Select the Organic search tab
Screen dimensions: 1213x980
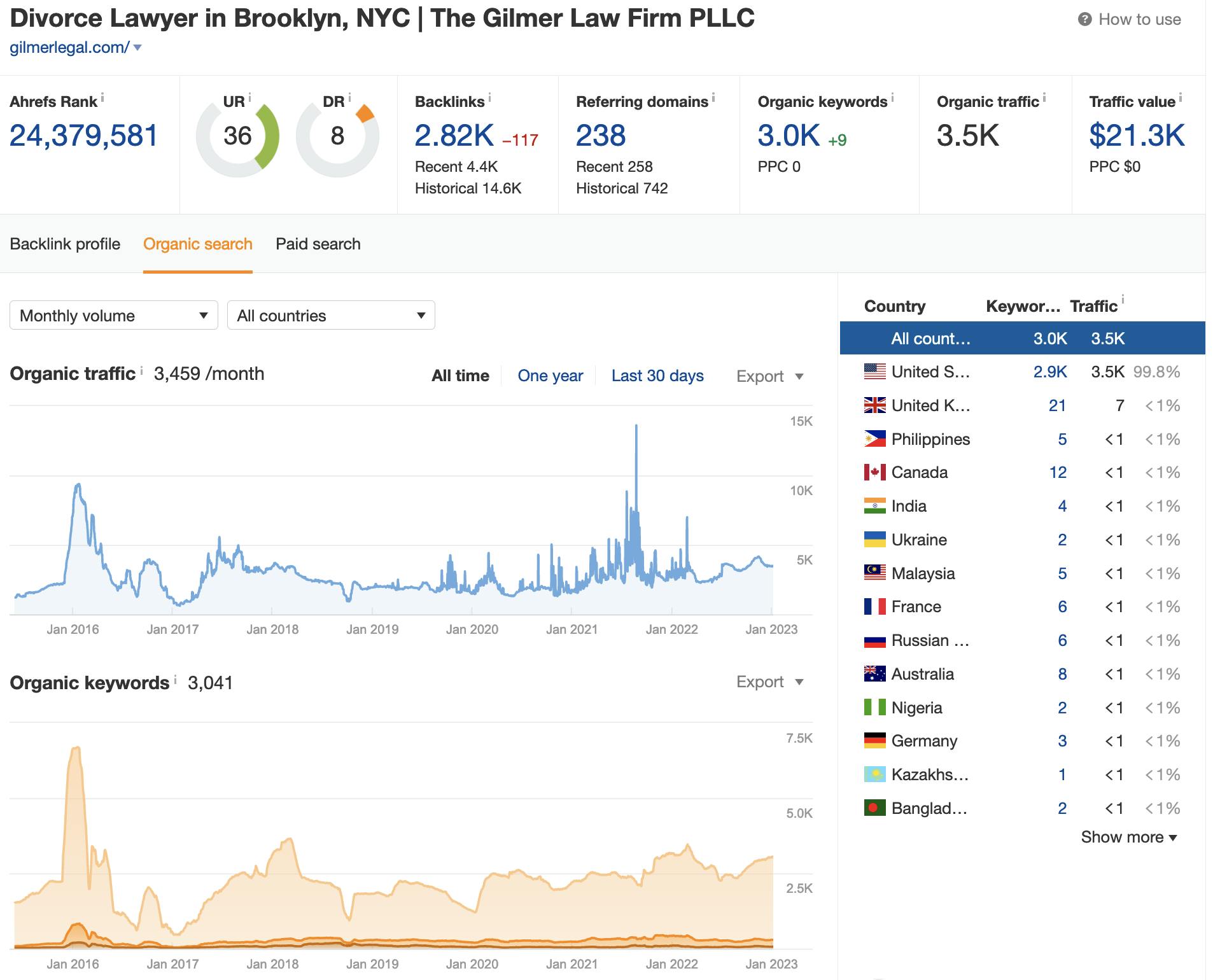[x=198, y=244]
